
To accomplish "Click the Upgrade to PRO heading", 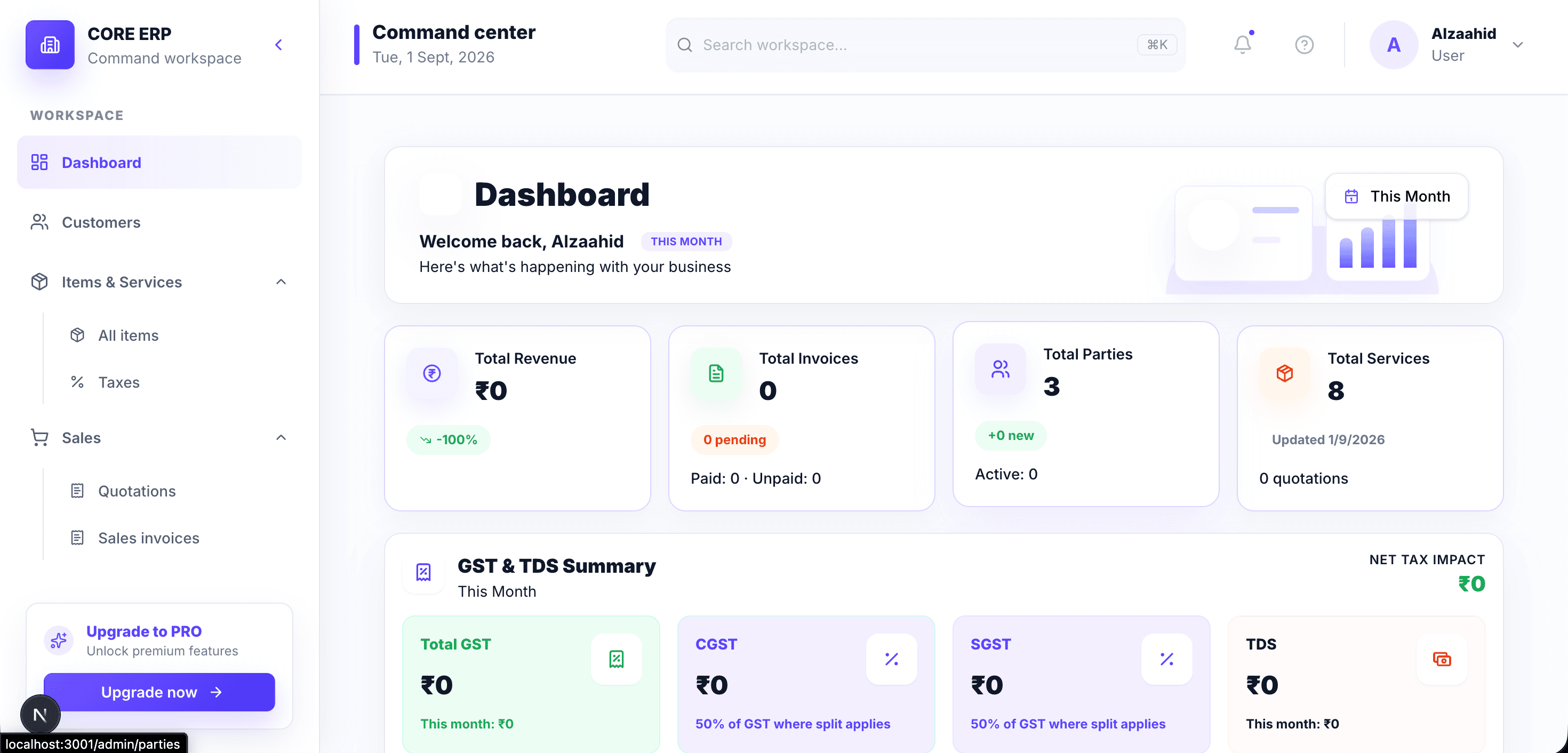I will point(143,631).
